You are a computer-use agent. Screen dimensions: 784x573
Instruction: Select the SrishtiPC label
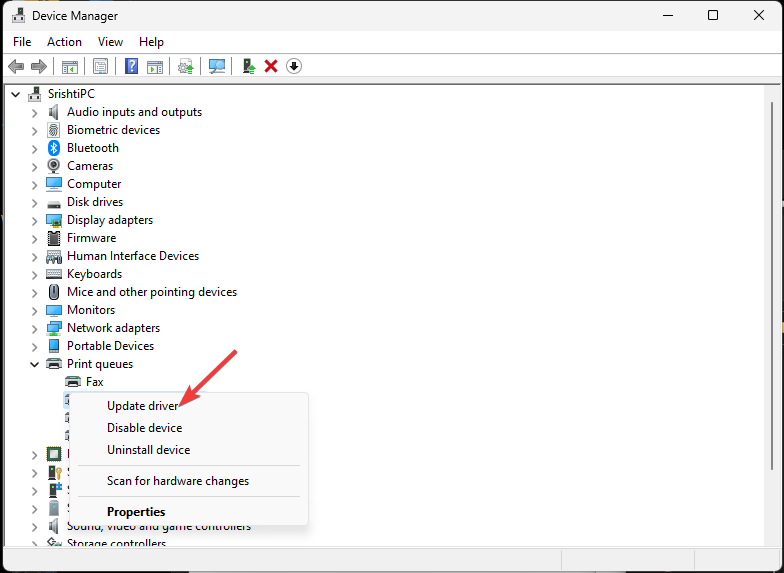[71, 94]
